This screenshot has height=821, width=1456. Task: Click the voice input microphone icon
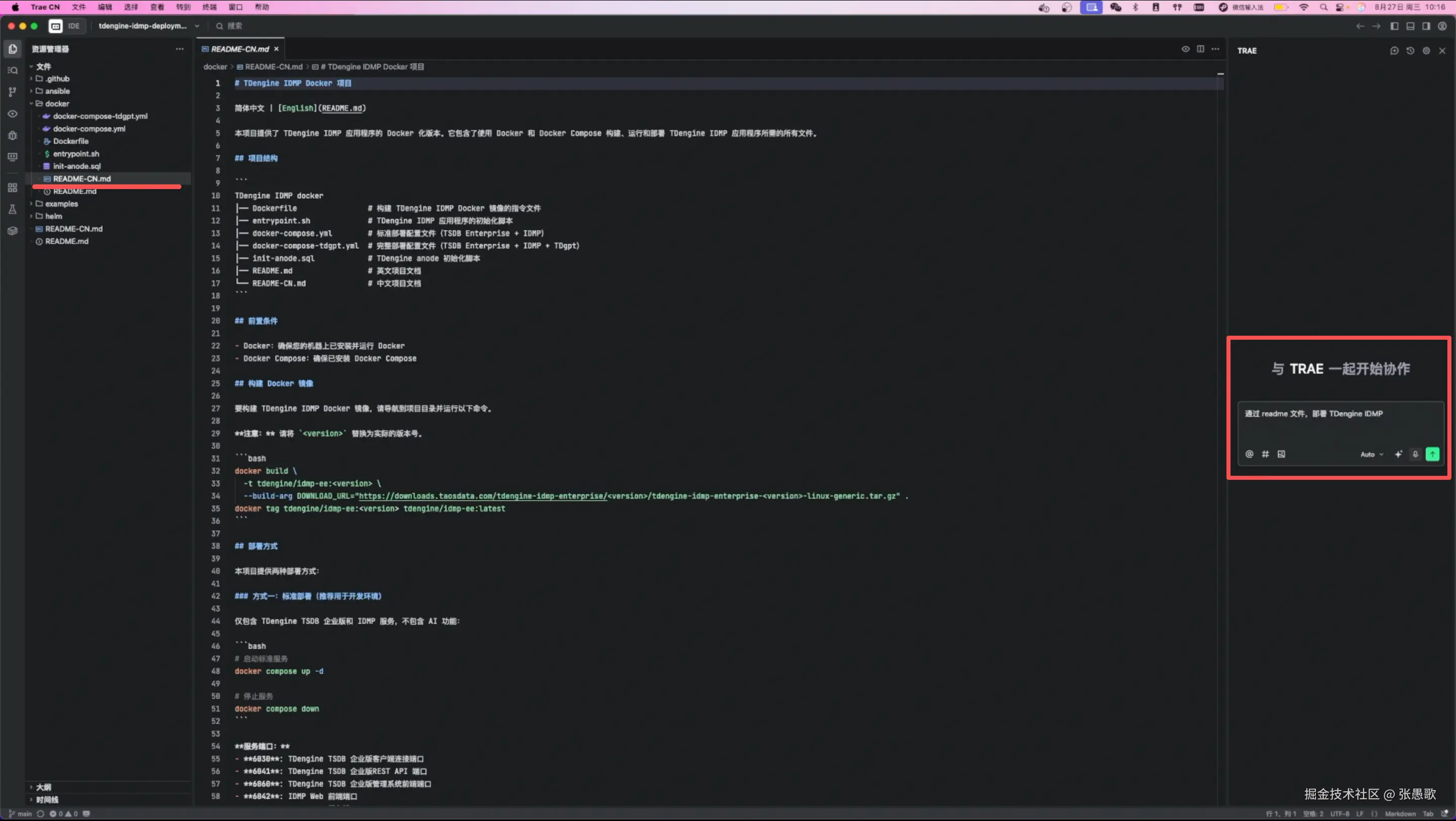click(1416, 454)
